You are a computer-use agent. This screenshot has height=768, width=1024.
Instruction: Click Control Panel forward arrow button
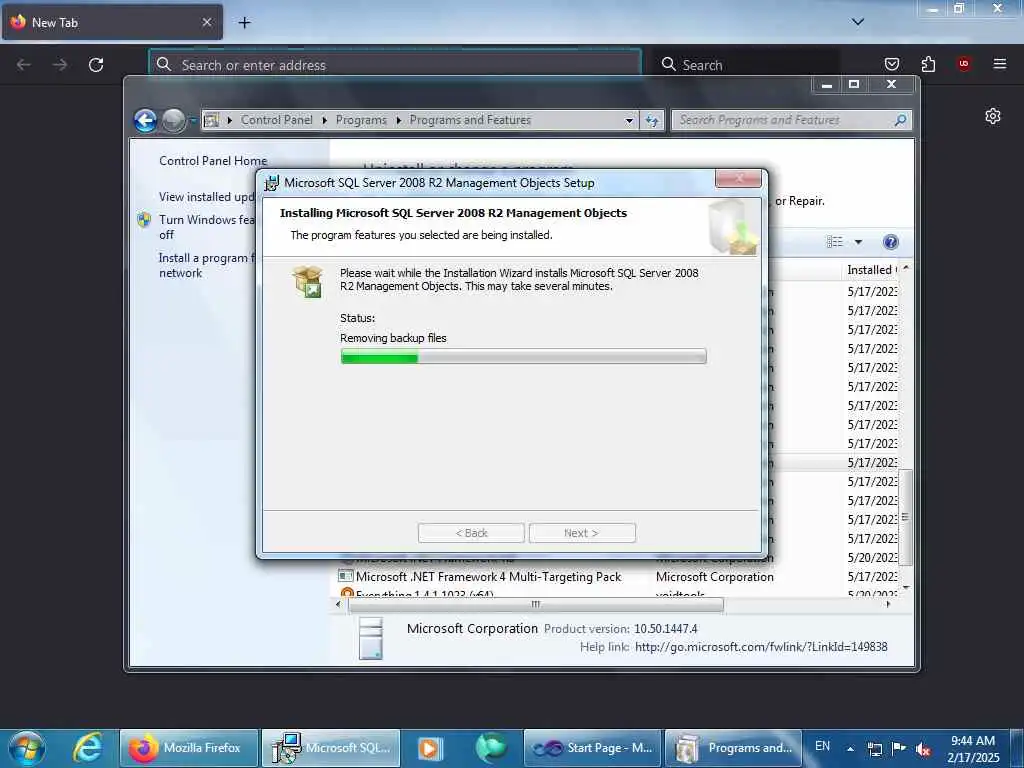click(173, 120)
